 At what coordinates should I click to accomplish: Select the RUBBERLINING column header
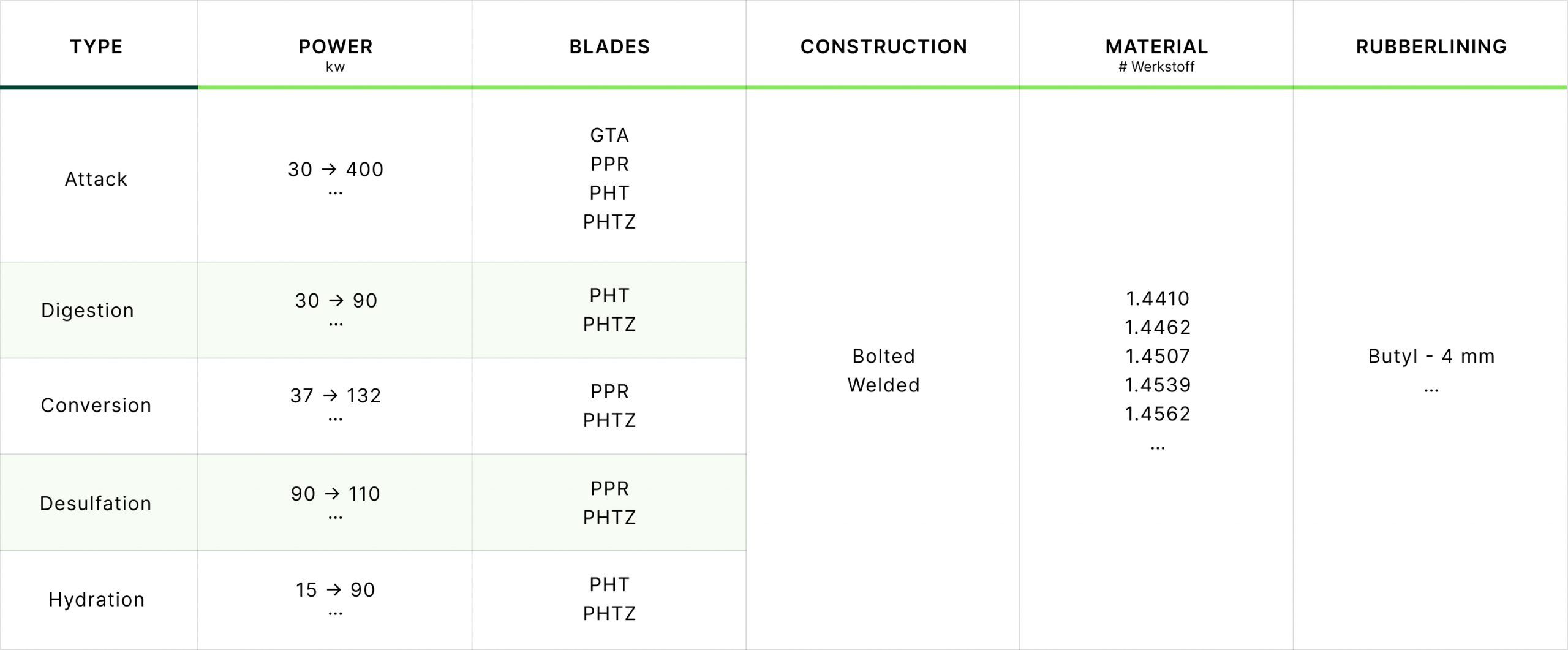tap(1431, 47)
